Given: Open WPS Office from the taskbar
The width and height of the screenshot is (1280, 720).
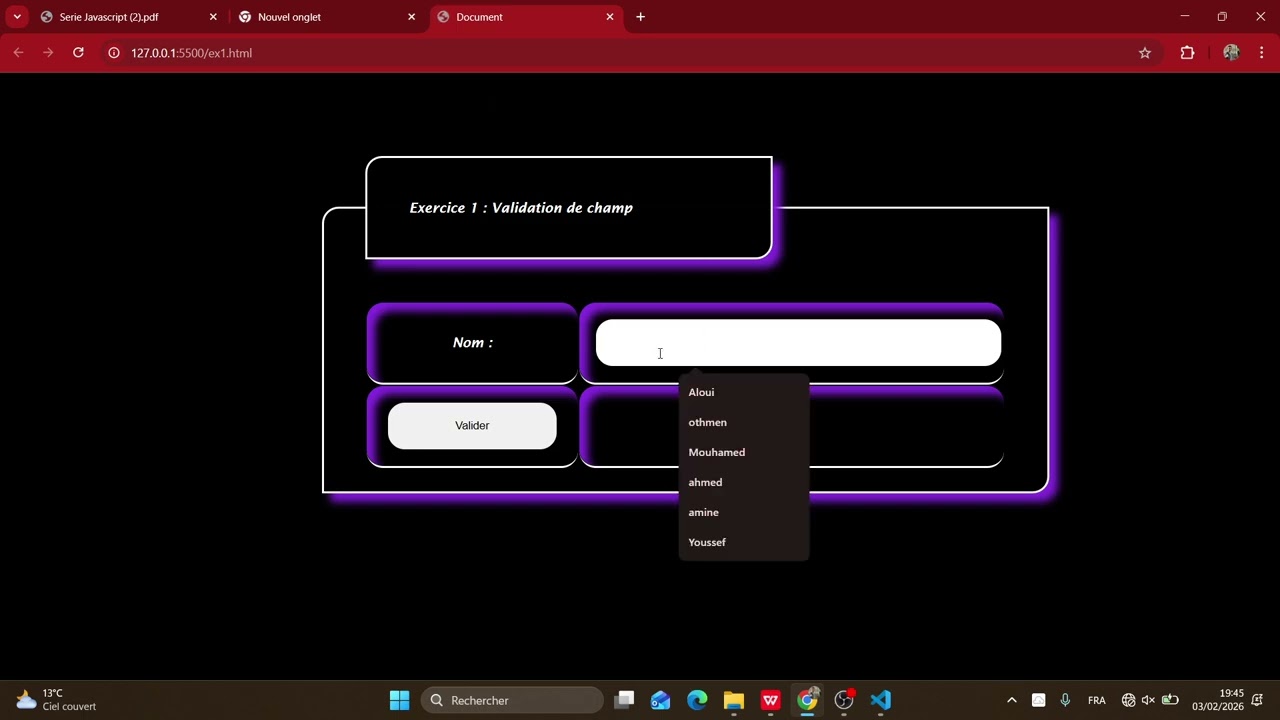Looking at the screenshot, I should coord(770,700).
